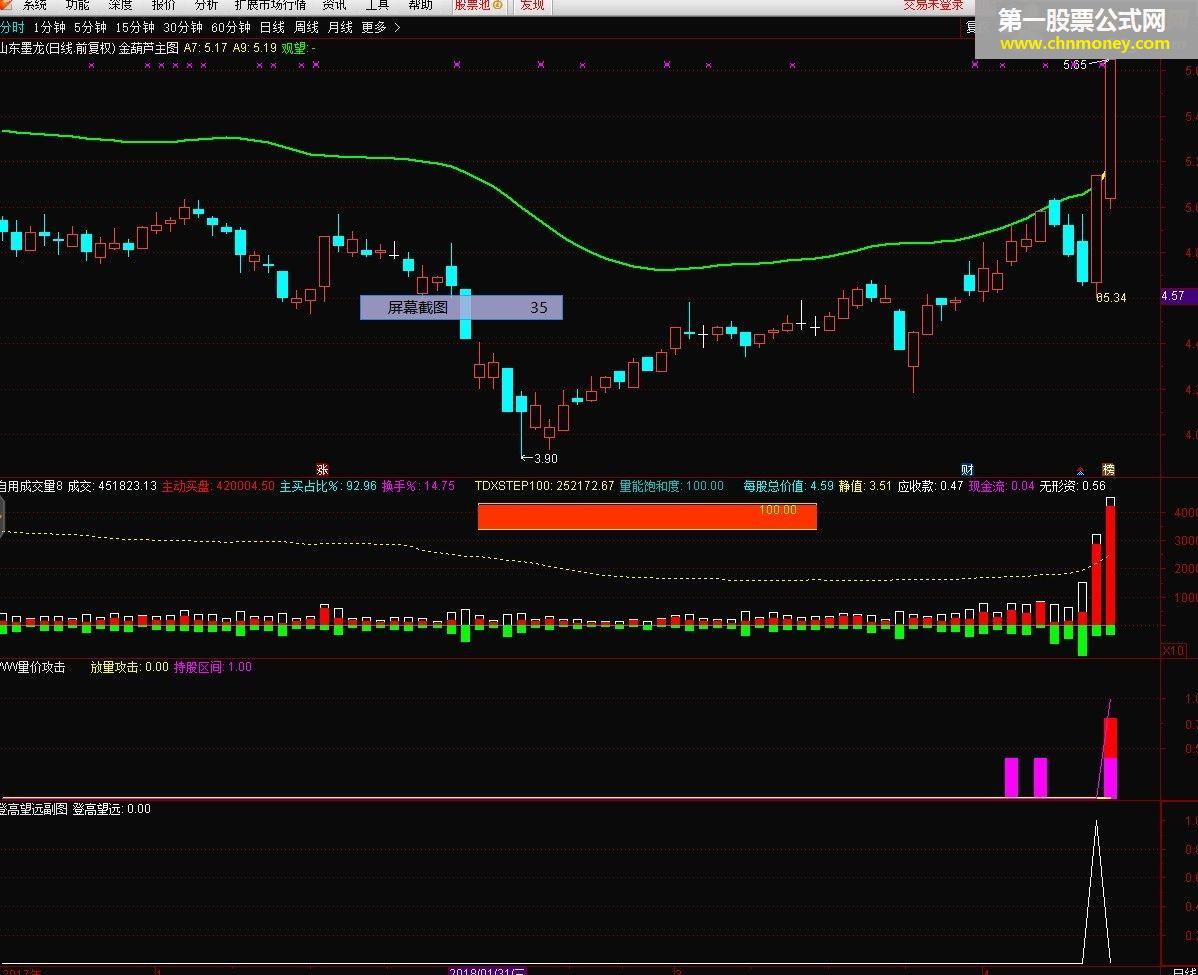This screenshot has width=1198, height=975.
Task: Open the 系统 menu
Action: 34,5
